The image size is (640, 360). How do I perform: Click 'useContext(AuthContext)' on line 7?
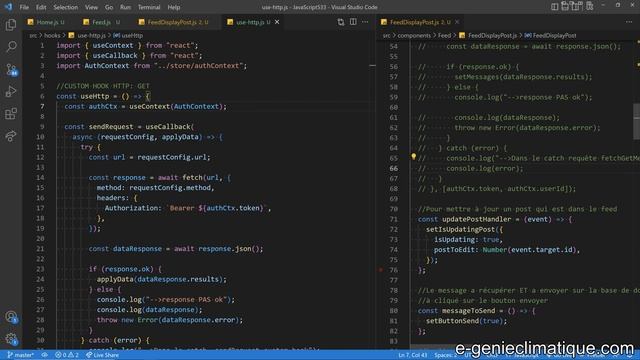click(176, 107)
